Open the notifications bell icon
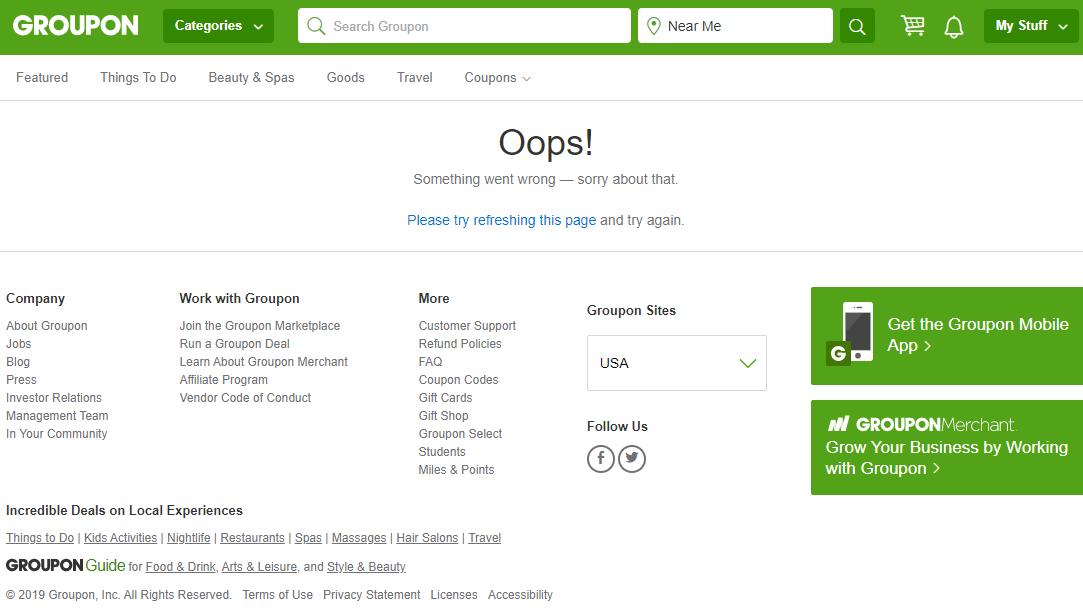The width and height of the screenshot is (1083, 616). 954,27
